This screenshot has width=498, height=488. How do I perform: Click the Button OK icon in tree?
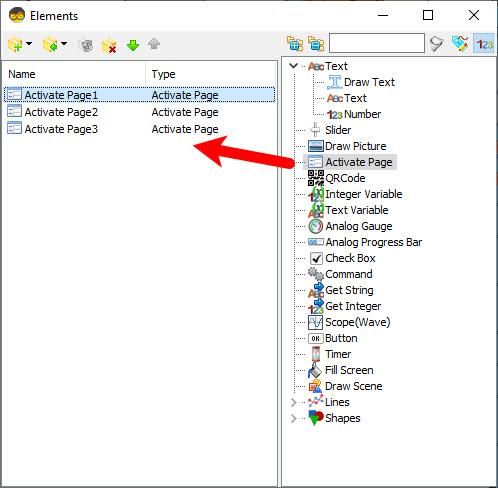click(x=315, y=338)
